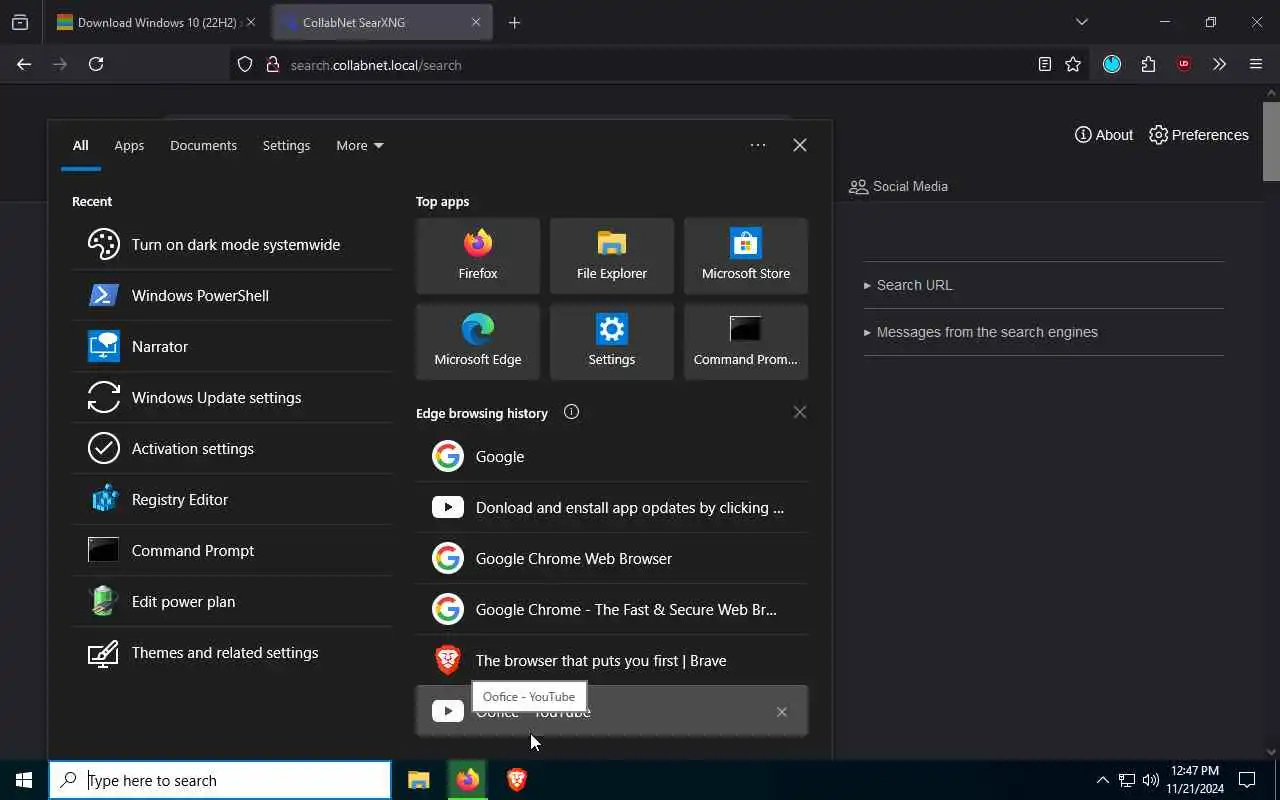1280x800 pixels.
Task: Select Social Media category
Action: pos(898,186)
